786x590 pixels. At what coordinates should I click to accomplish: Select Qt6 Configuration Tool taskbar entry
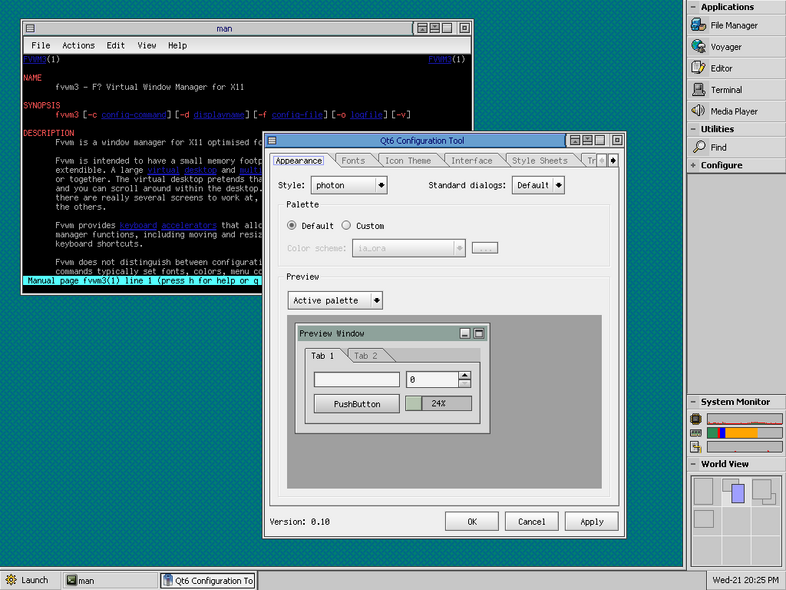[208, 580]
